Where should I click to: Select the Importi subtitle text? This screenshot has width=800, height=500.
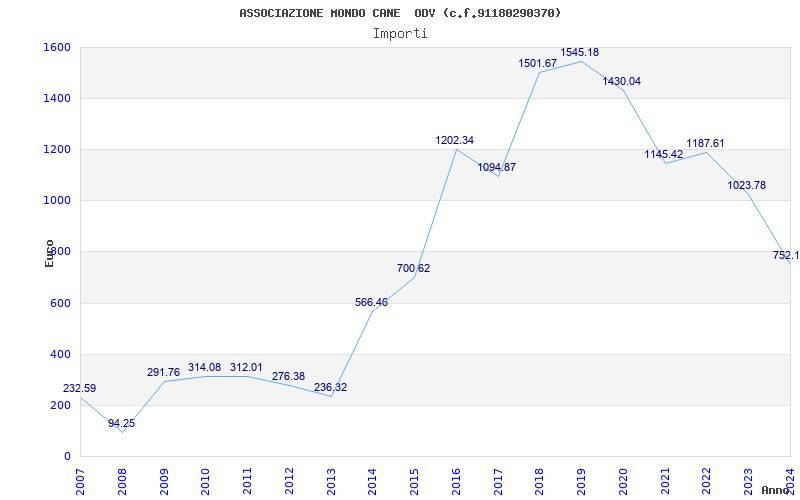click(400, 34)
